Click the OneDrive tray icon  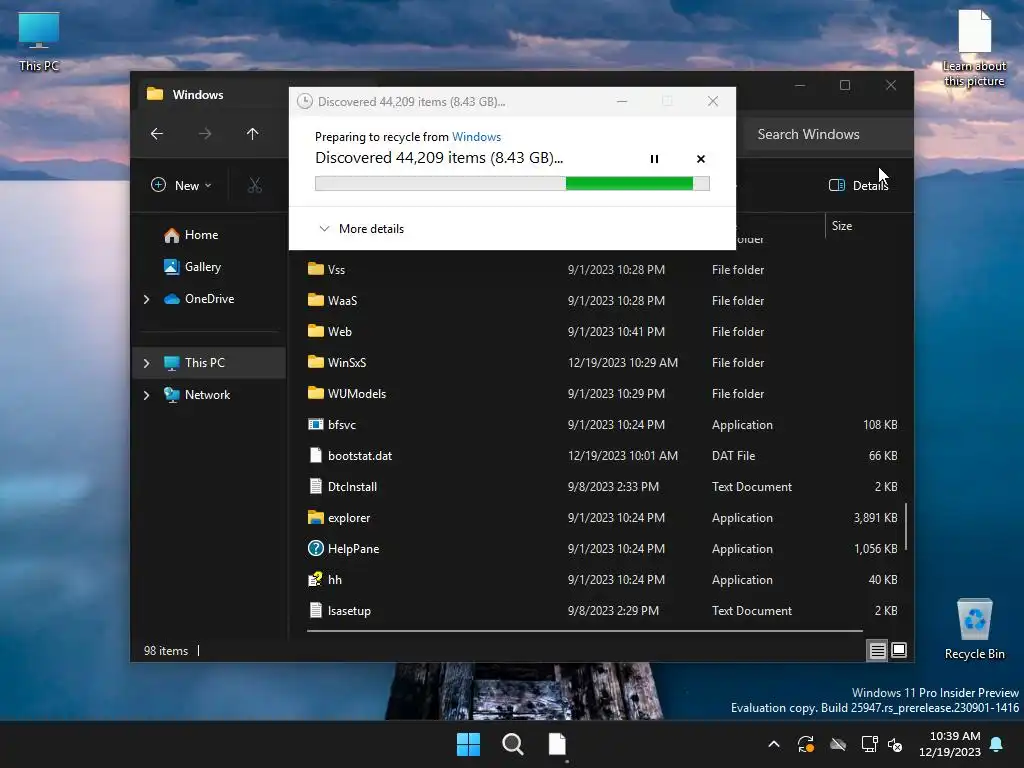click(838, 744)
